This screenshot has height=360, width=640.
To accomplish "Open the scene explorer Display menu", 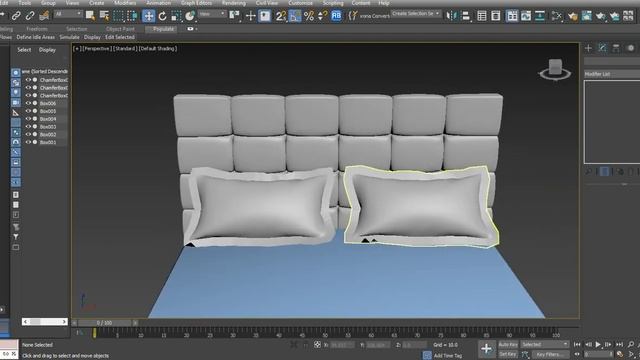I will point(47,50).
